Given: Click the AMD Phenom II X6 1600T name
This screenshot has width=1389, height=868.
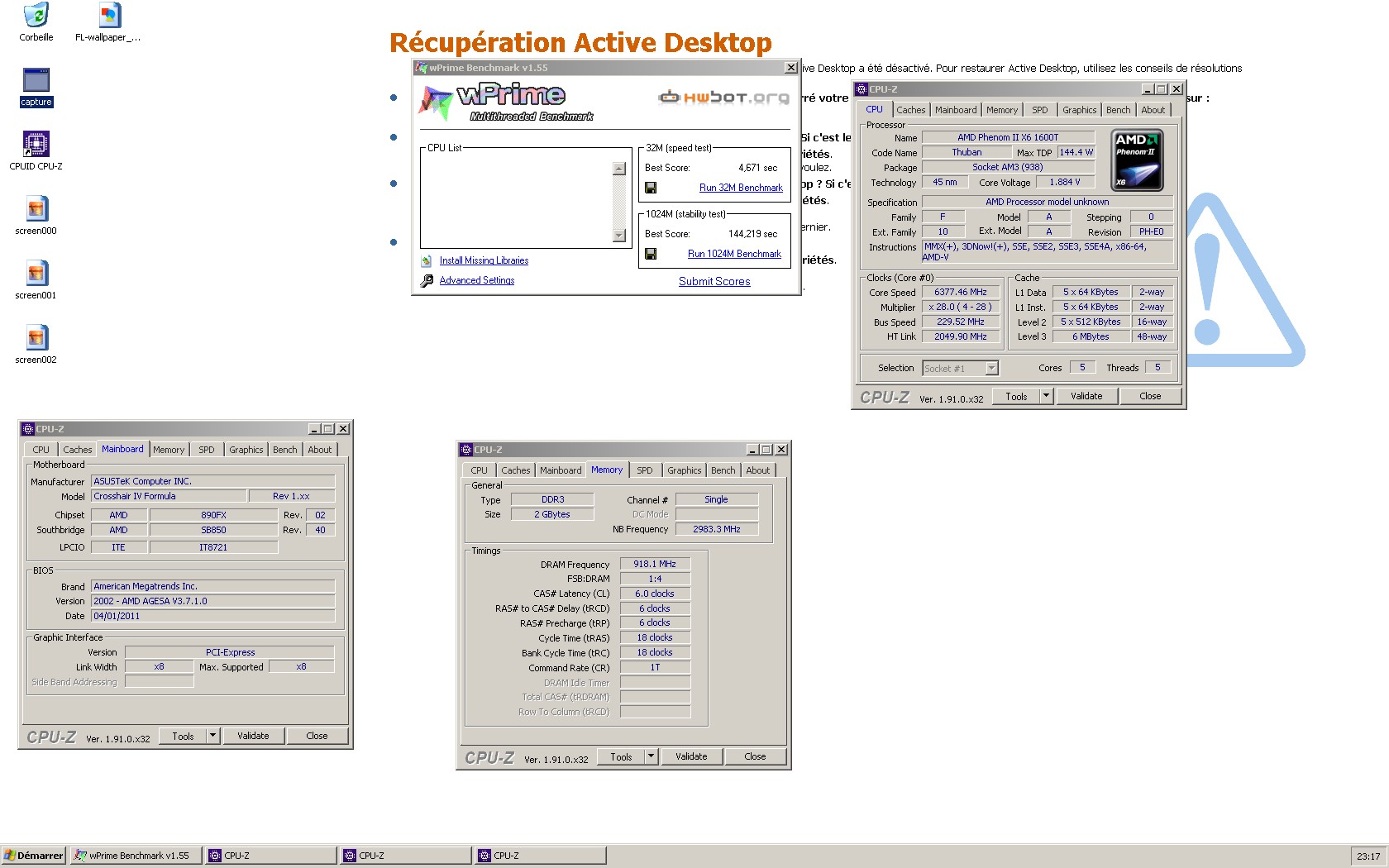Looking at the screenshot, I should click(1008, 137).
